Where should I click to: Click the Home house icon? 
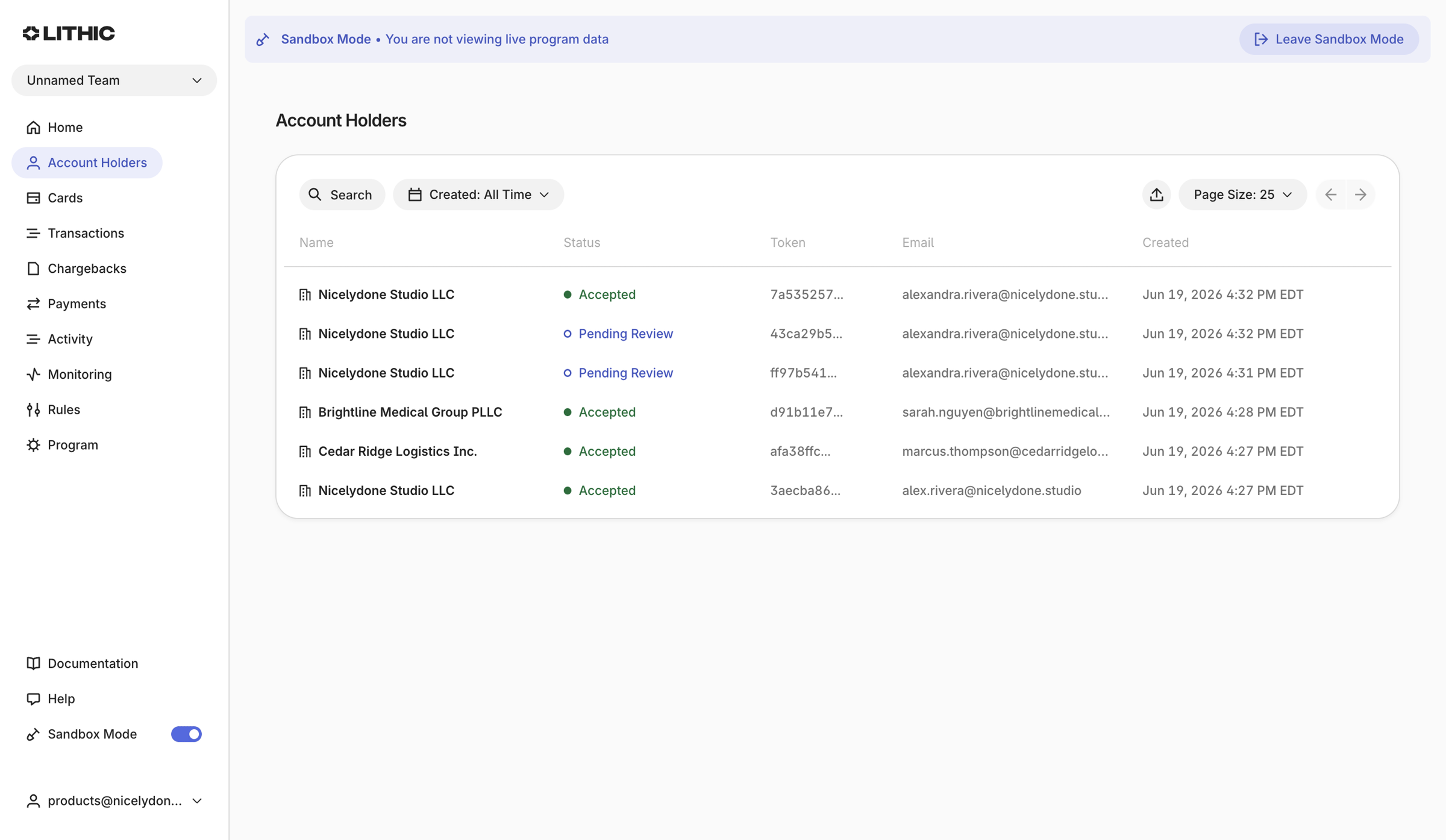coord(33,127)
